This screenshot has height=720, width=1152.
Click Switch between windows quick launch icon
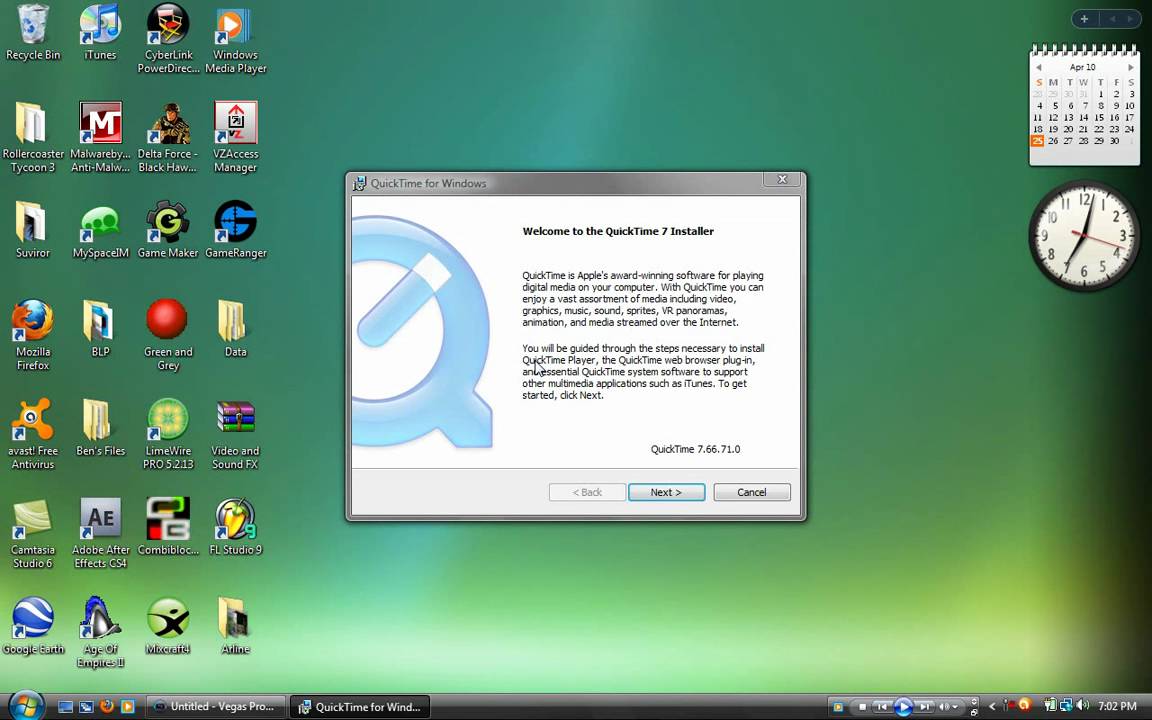86,707
